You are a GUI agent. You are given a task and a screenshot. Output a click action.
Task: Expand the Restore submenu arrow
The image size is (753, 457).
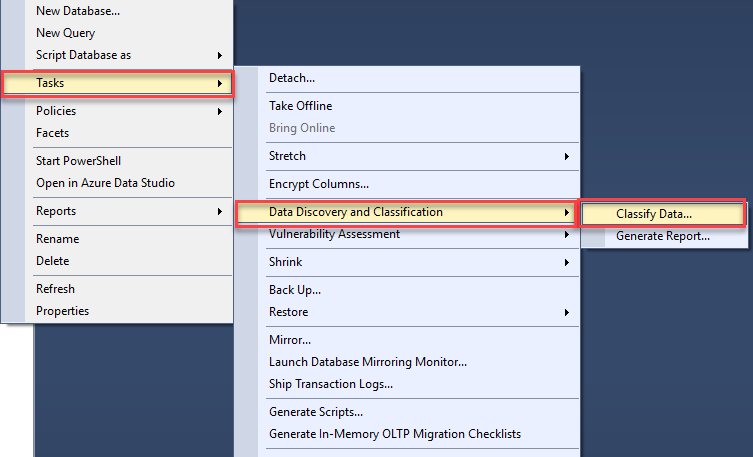(x=566, y=312)
